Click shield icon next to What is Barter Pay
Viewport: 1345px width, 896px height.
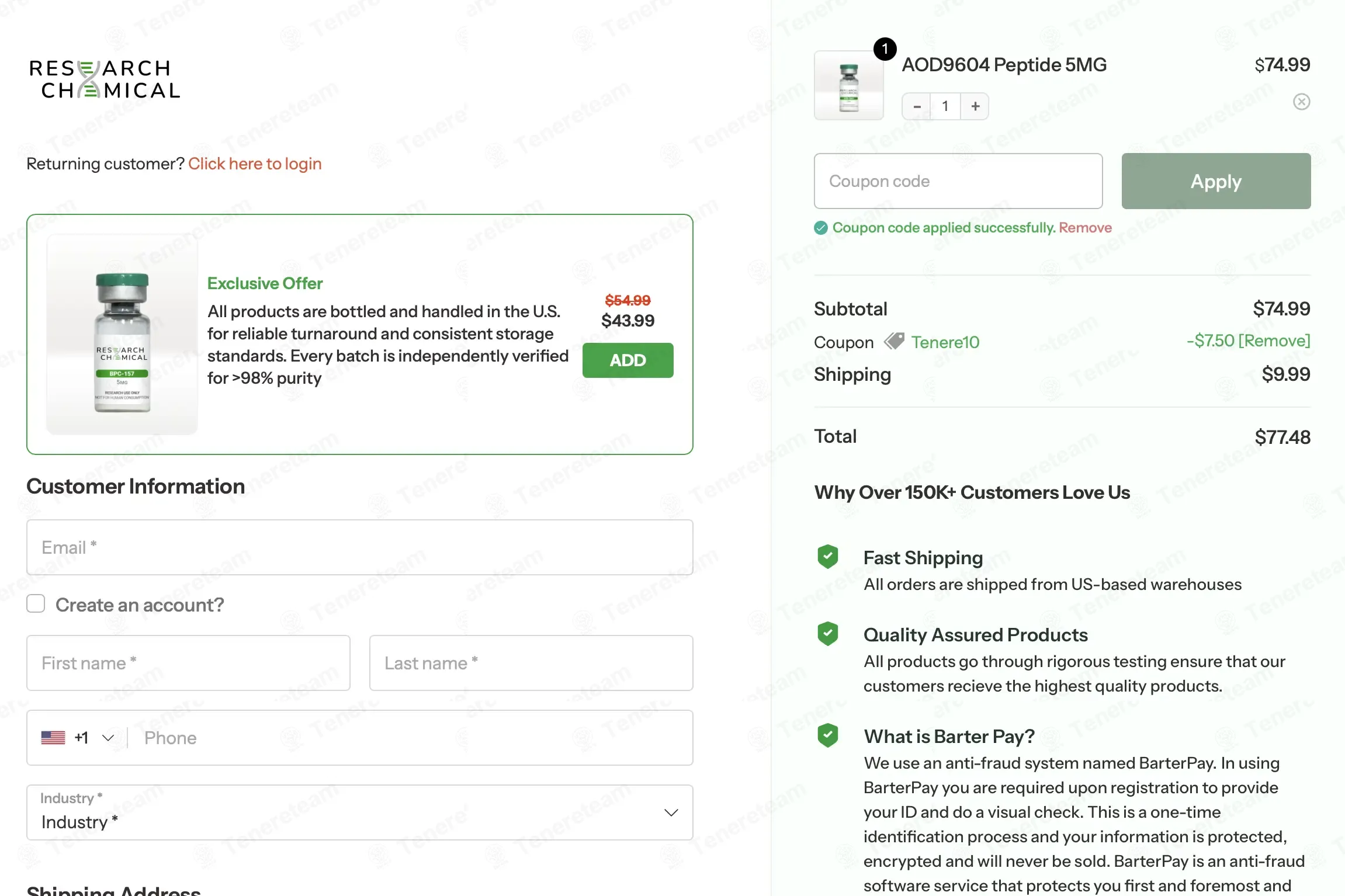click(828, 735)
